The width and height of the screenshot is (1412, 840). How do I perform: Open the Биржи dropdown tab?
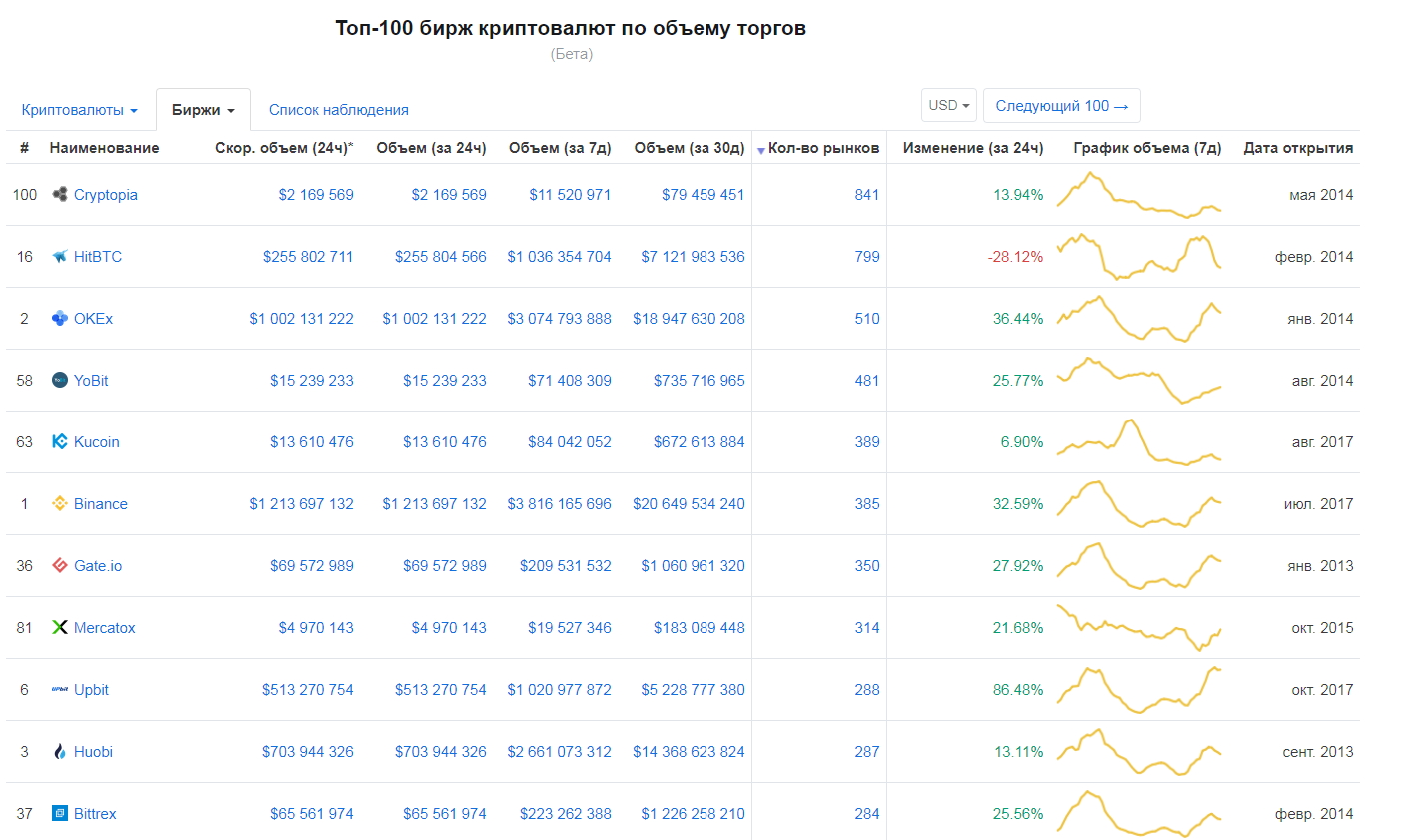click(203, 110)
